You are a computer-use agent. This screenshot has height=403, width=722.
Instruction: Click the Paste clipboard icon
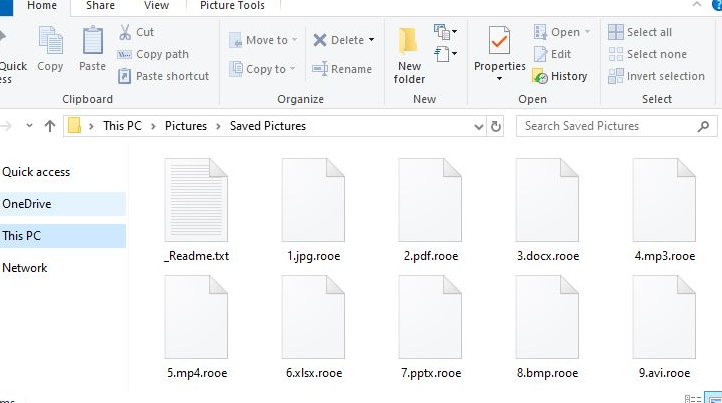pyautogui.click(x=92, y=49)
